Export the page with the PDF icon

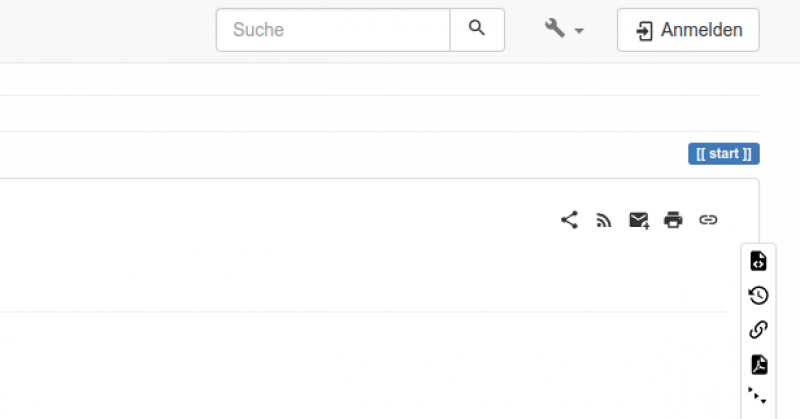[758, 364]
